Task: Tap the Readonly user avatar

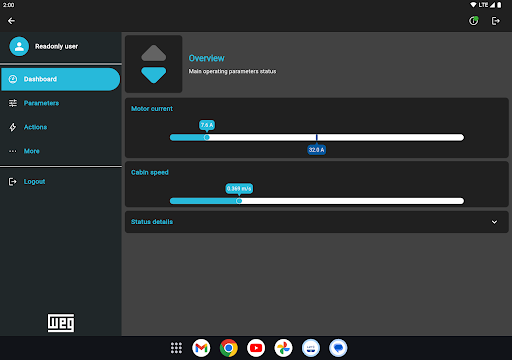Action: point(19,46)
